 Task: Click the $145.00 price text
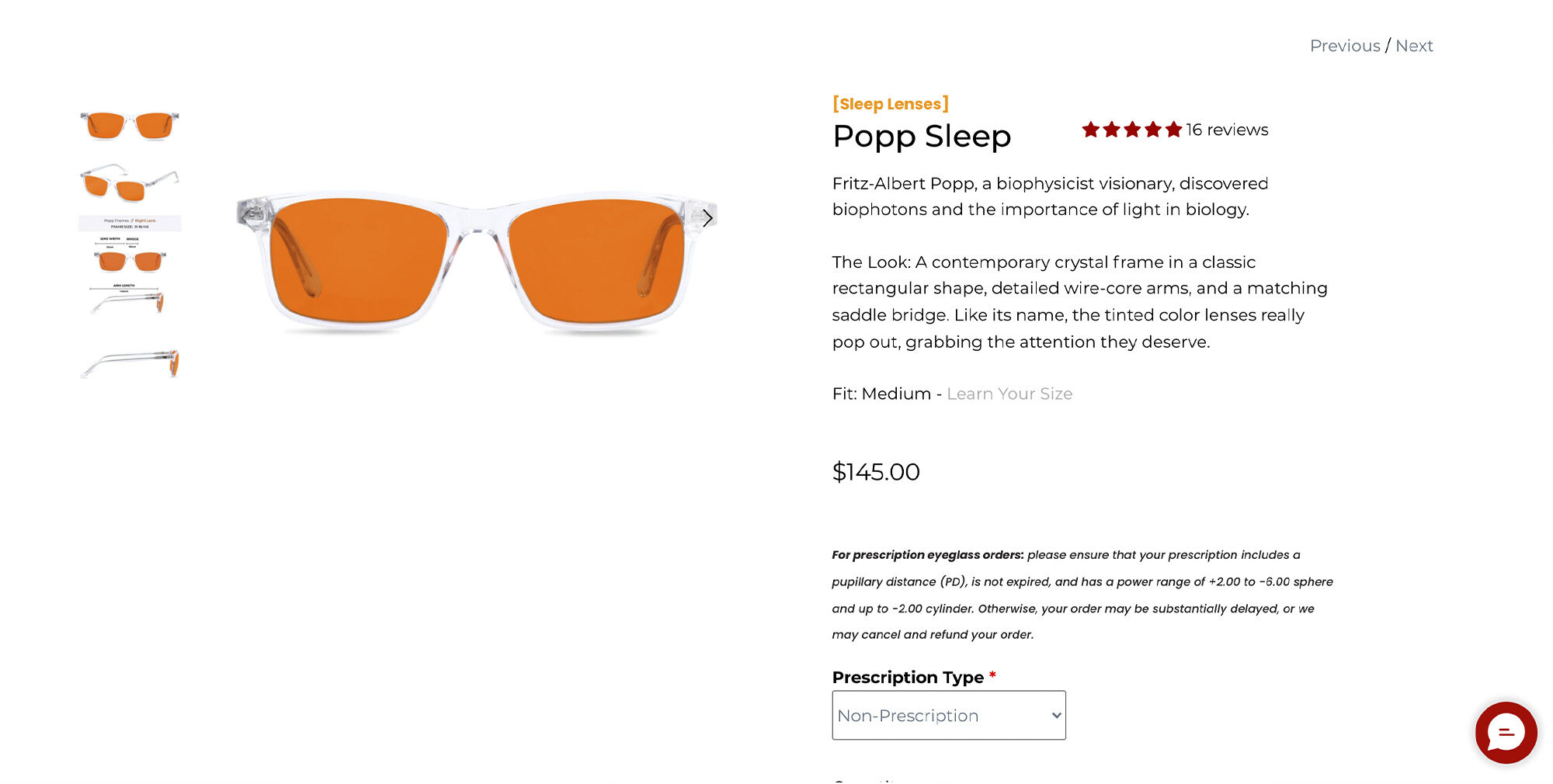(875, 472)
